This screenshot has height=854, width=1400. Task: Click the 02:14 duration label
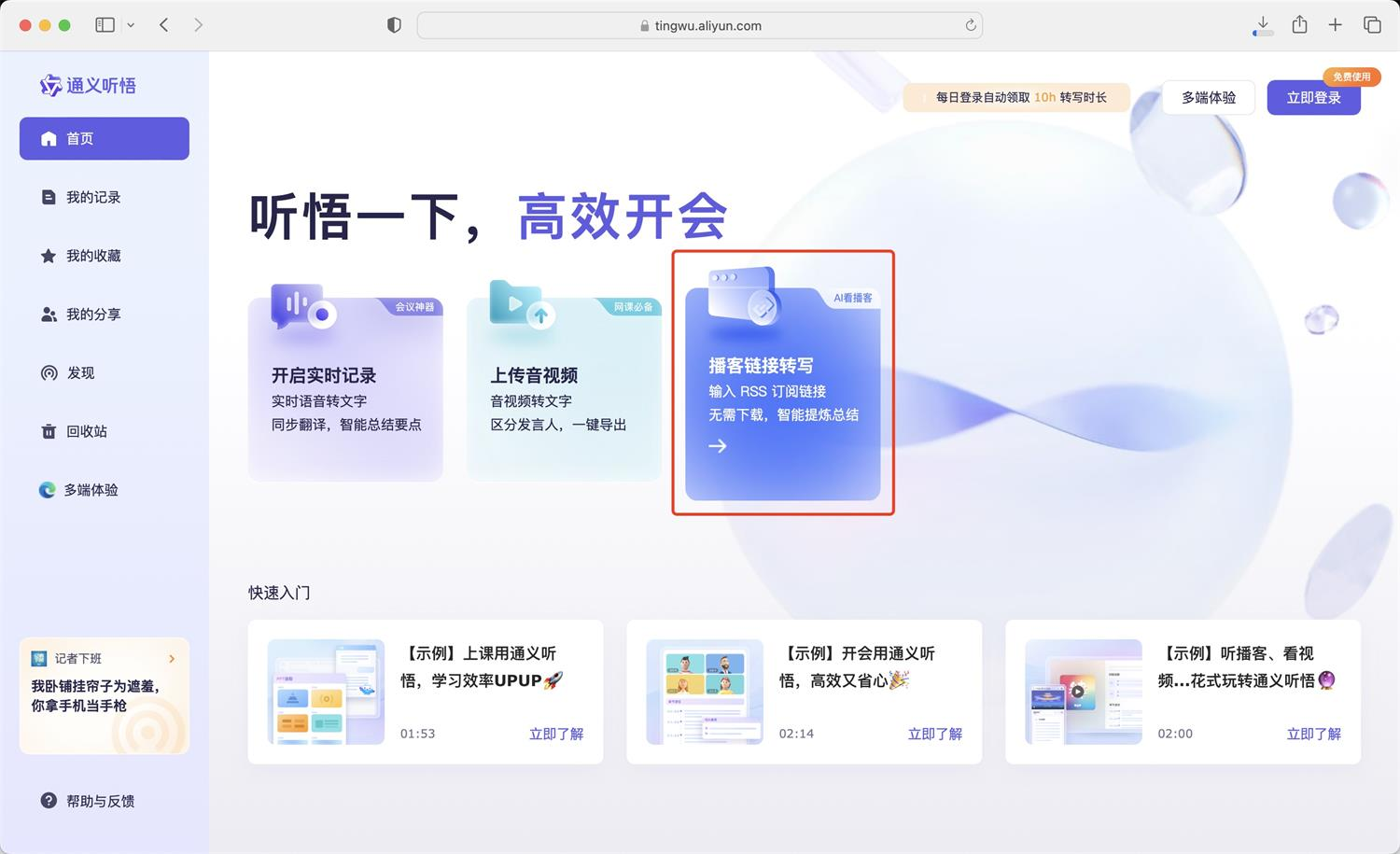click(796, 734)
